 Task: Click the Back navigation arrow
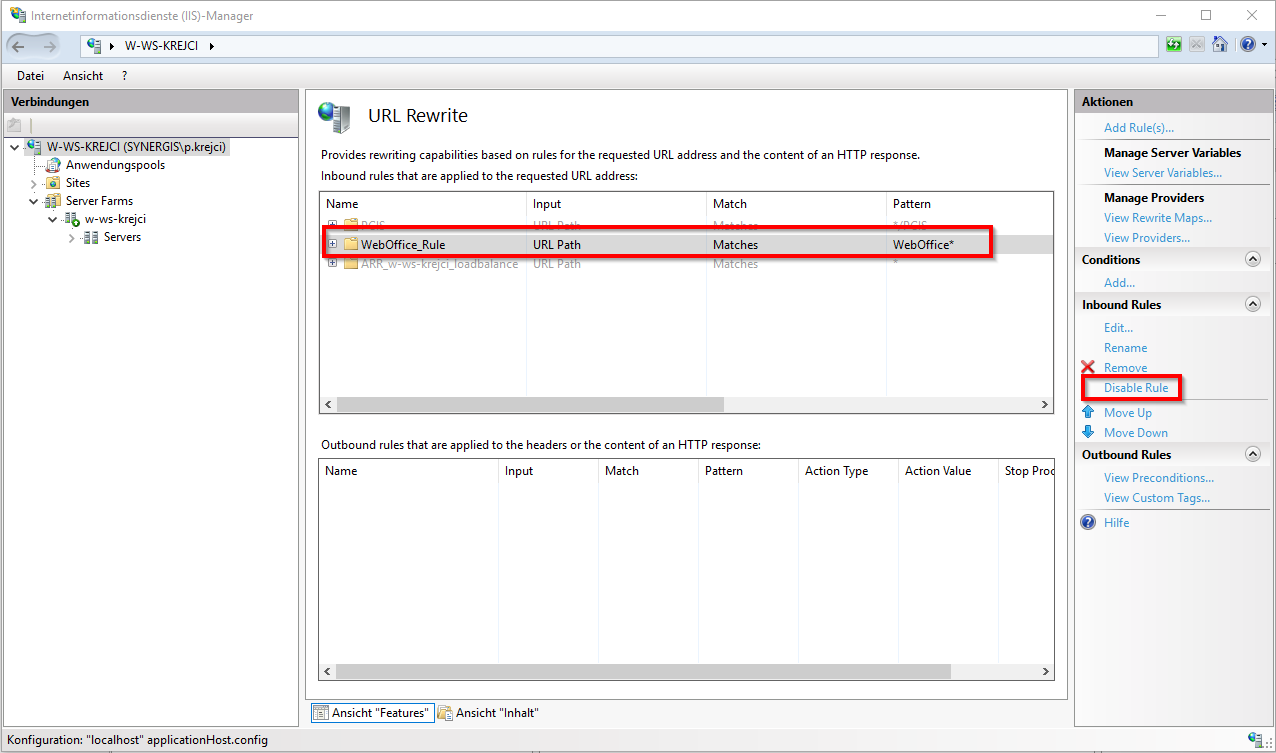point(18,44)
